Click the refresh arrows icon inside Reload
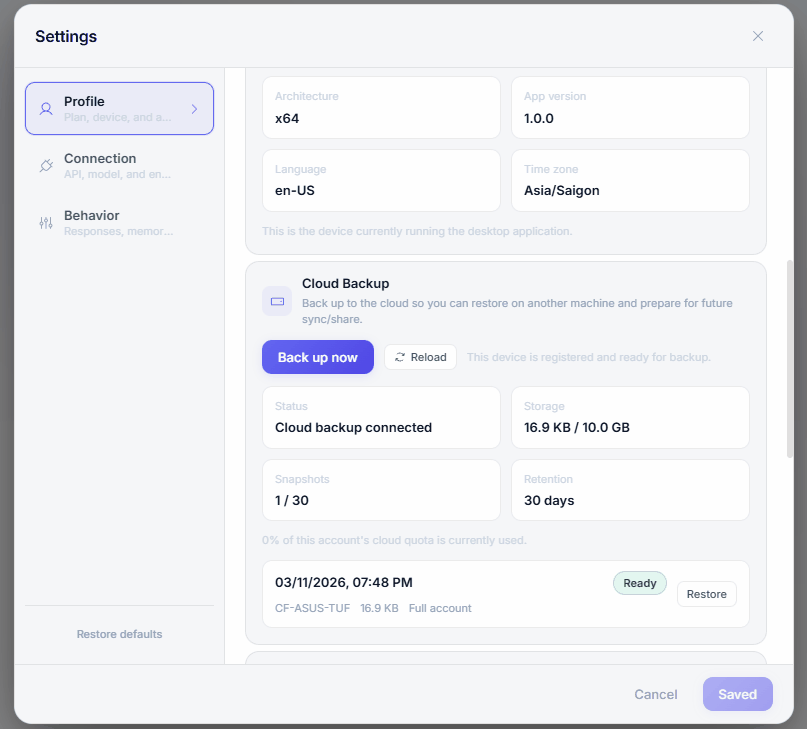This screenshot has width=807, height=729. click(x=399, y=357)
